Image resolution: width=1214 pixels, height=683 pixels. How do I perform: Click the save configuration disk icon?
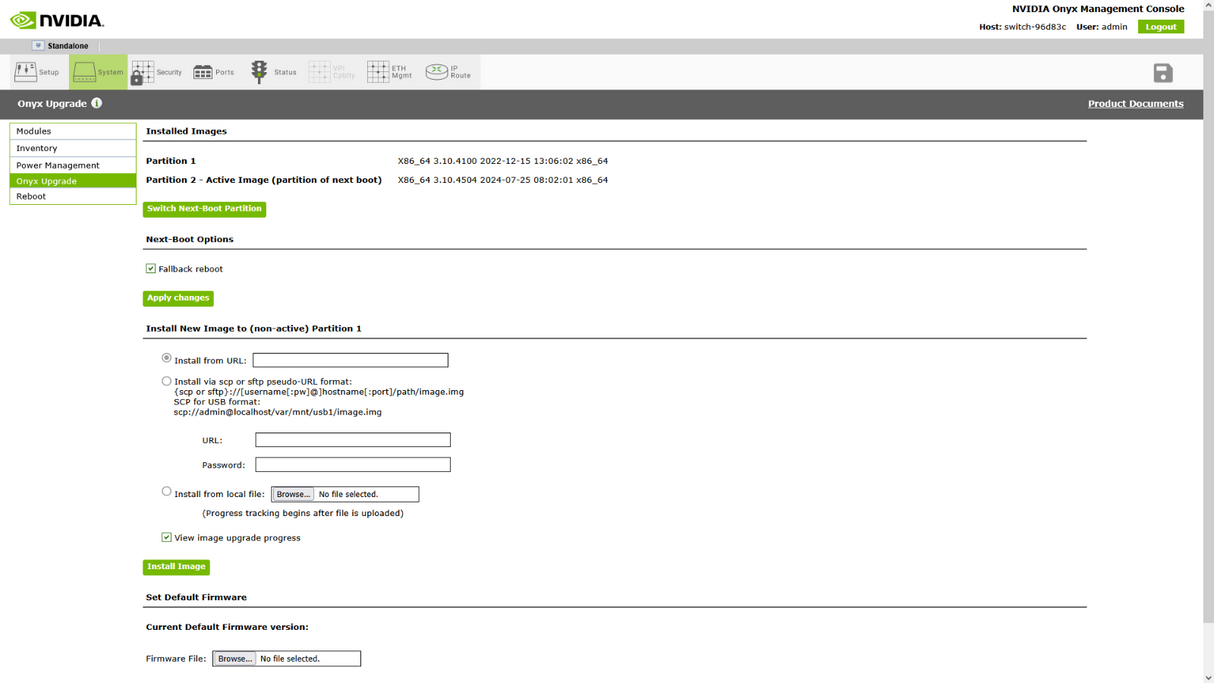[x=1162, y=73]
